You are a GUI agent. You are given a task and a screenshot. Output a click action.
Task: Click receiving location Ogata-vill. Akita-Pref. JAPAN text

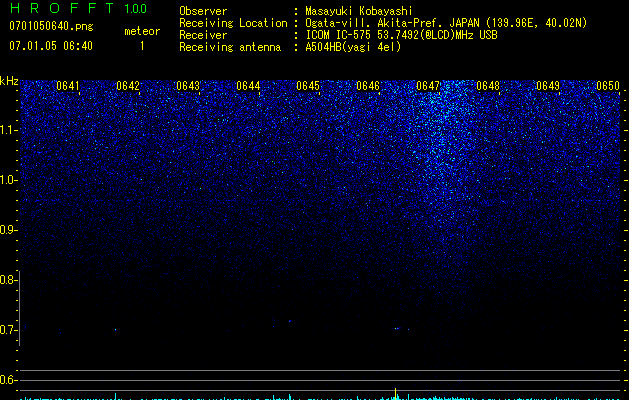point(446,23)
